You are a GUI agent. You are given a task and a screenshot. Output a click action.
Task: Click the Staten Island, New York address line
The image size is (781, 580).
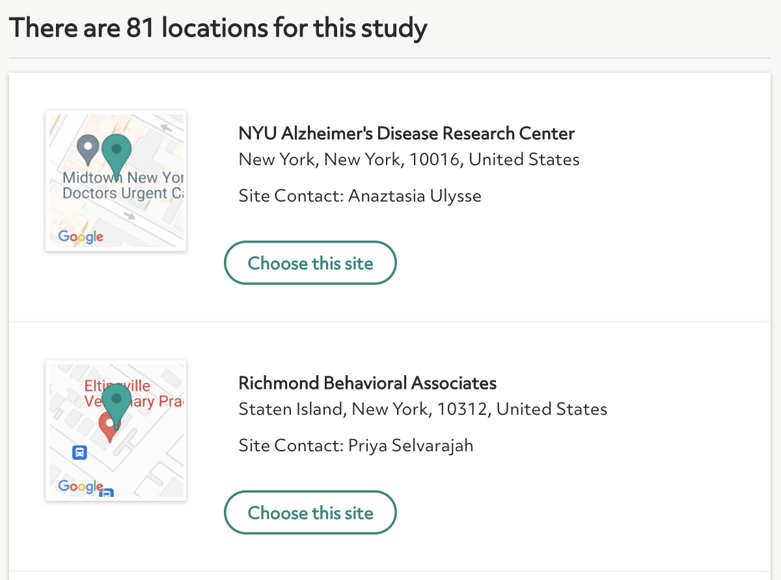coord(423,409)
